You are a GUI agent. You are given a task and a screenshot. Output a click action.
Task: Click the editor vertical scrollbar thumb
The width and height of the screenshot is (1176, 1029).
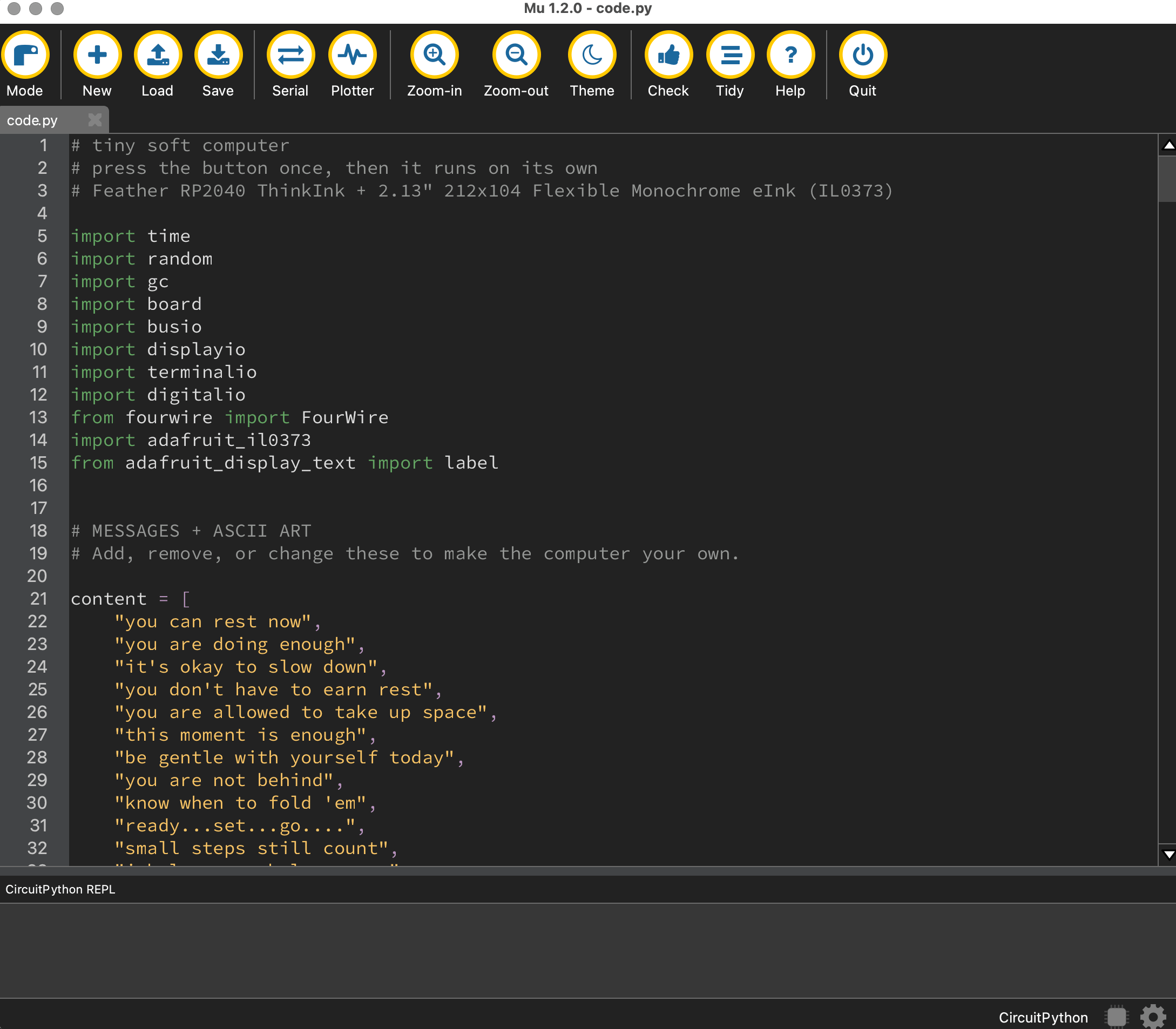coord(1167,179)
